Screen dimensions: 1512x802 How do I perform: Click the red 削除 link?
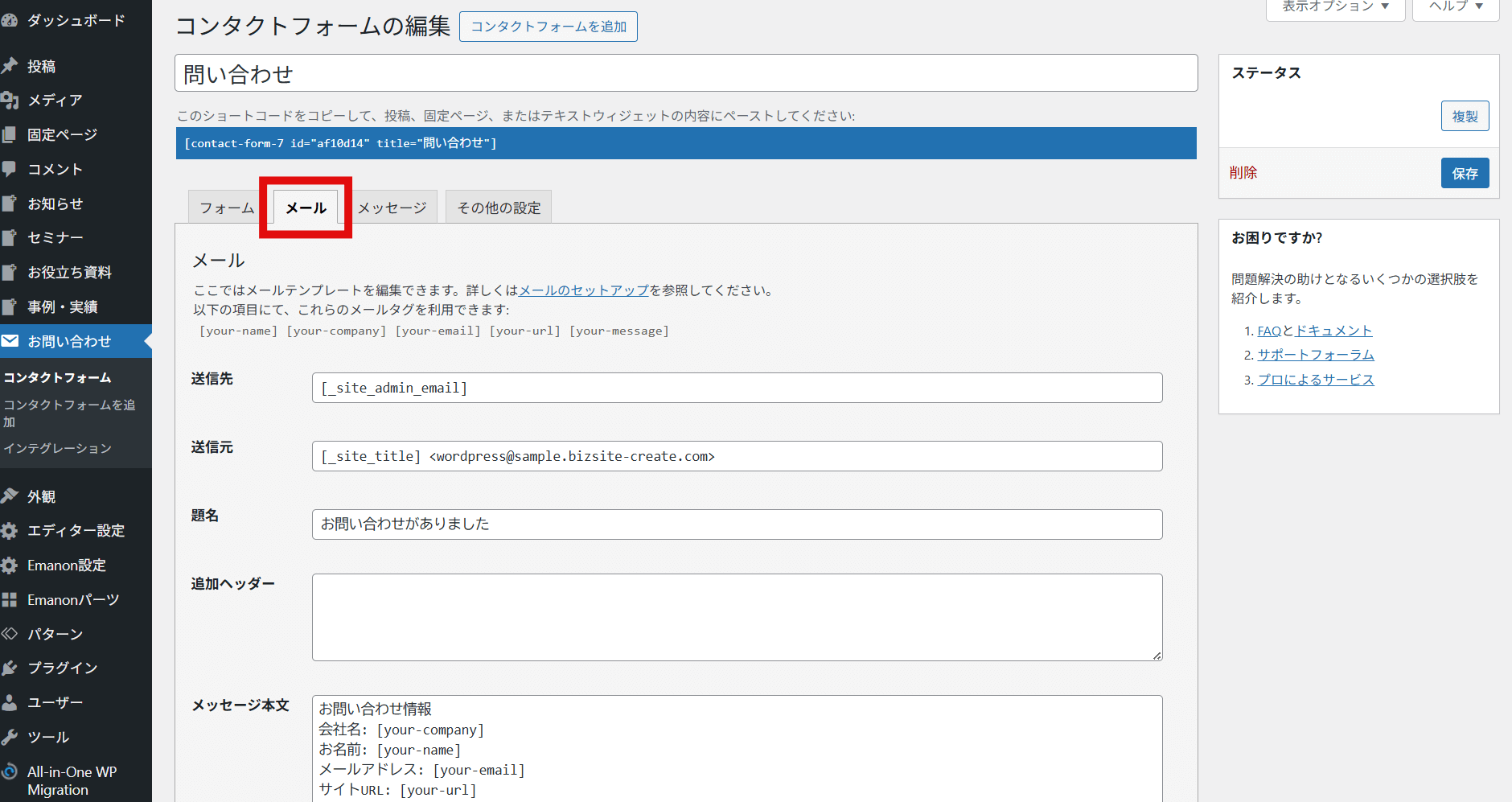pos(1243,173)
